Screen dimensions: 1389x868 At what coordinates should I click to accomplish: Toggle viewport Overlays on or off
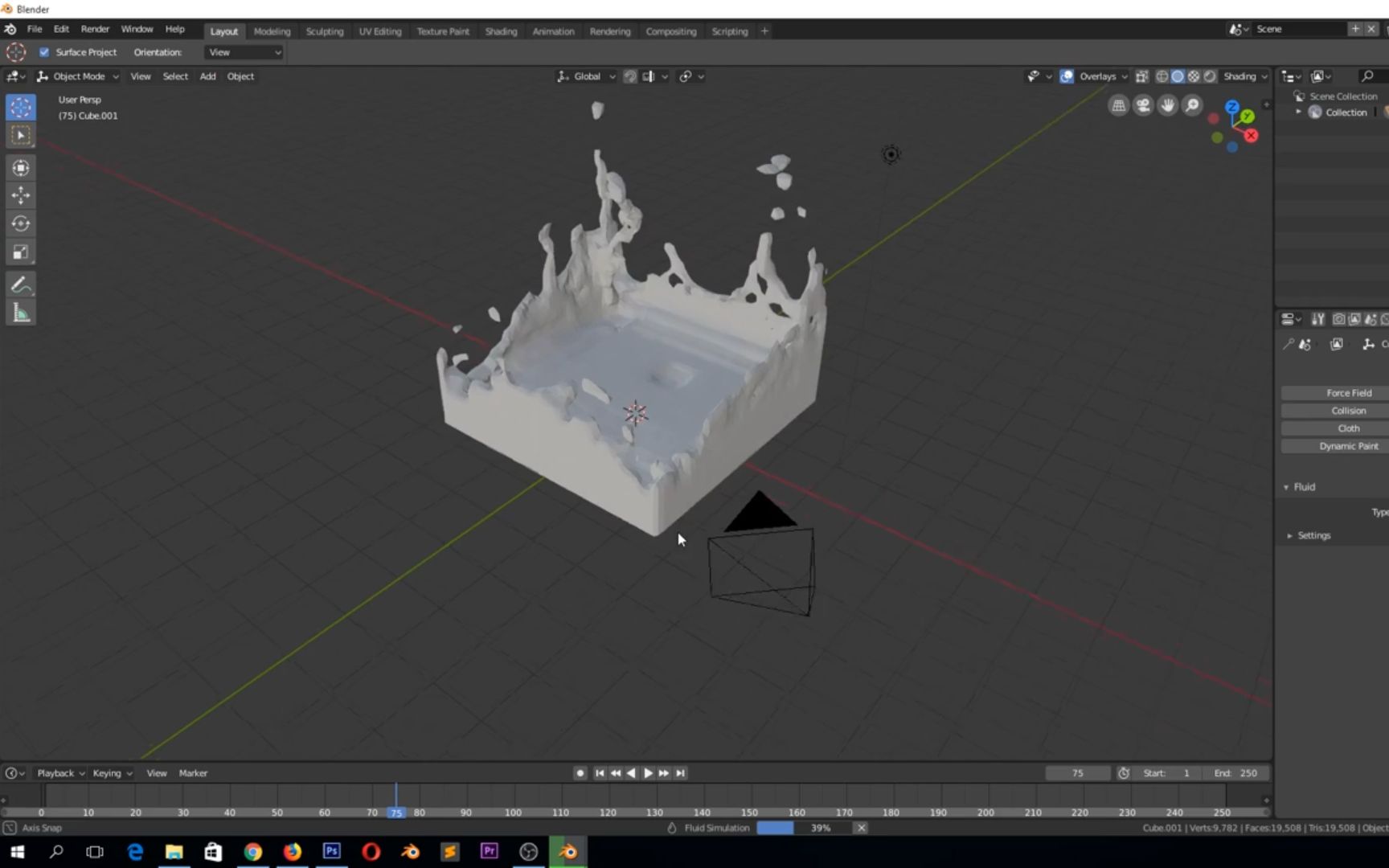[1066, 76]
